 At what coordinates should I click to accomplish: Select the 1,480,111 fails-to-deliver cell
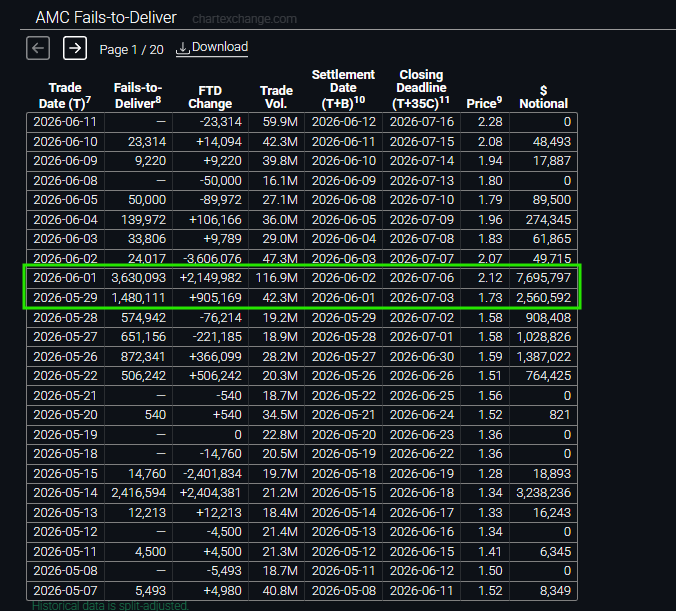[x=138, y=298]
